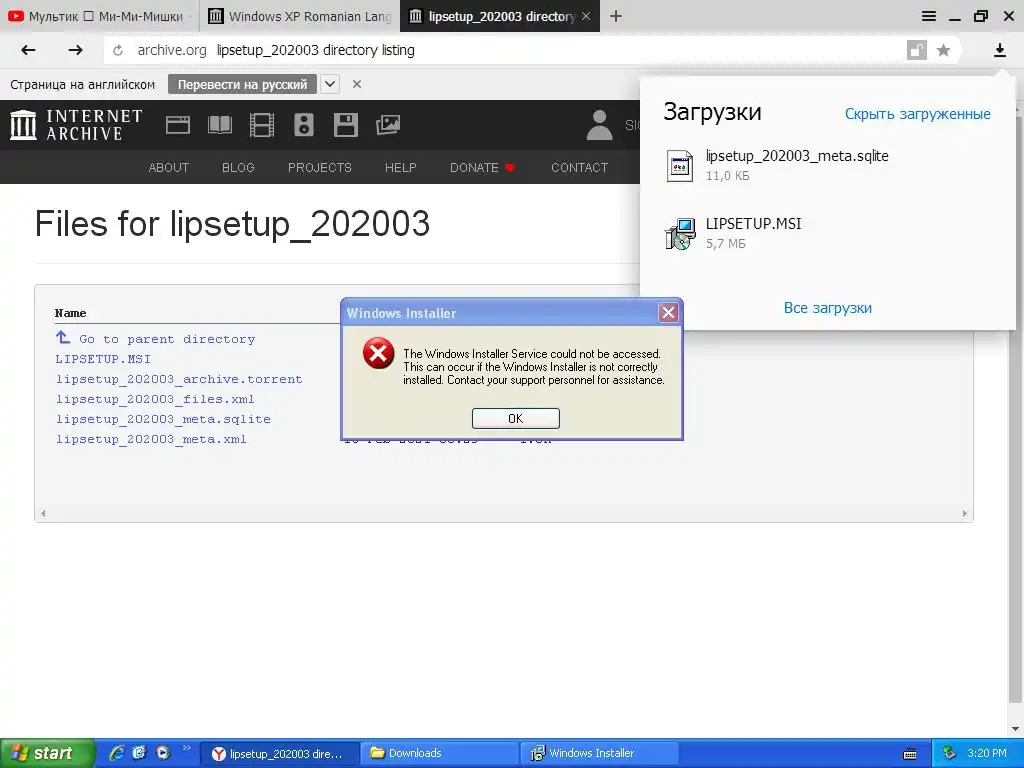The image size is (1024, 768).
Task: Click the Internet Archive logo
Action: (x=76, y=125)
